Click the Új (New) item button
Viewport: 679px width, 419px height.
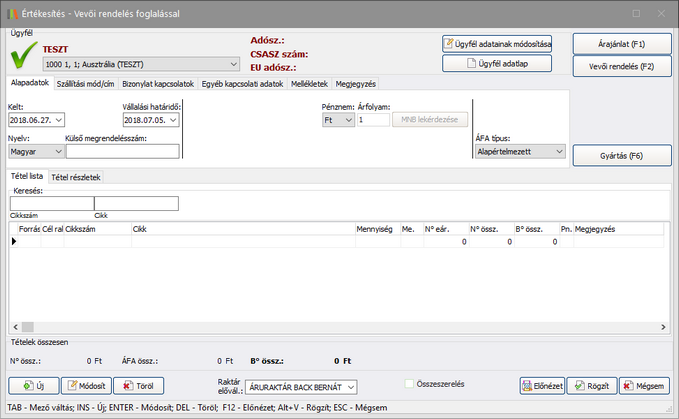pyautogui.click(x=33, y=386)
